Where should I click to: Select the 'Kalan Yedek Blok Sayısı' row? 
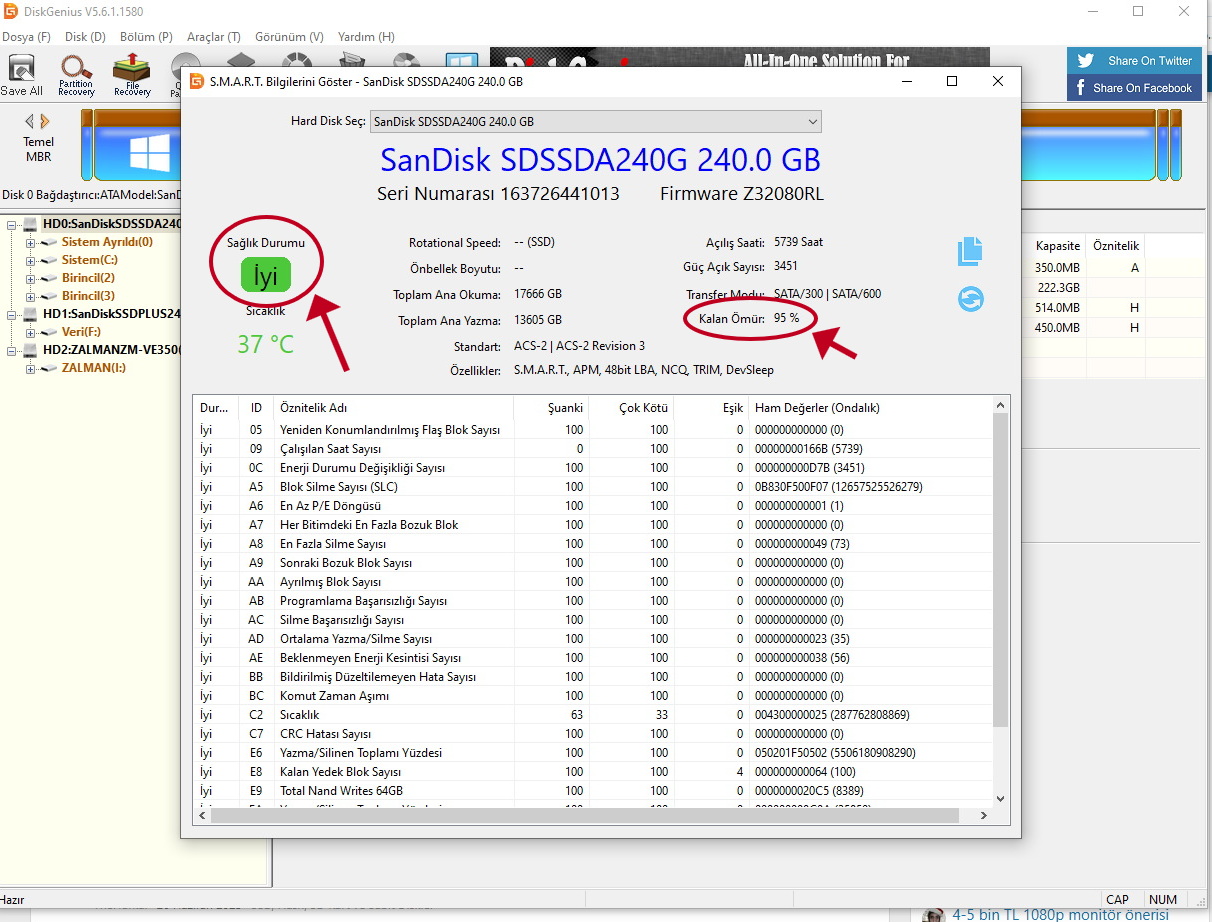593,772
